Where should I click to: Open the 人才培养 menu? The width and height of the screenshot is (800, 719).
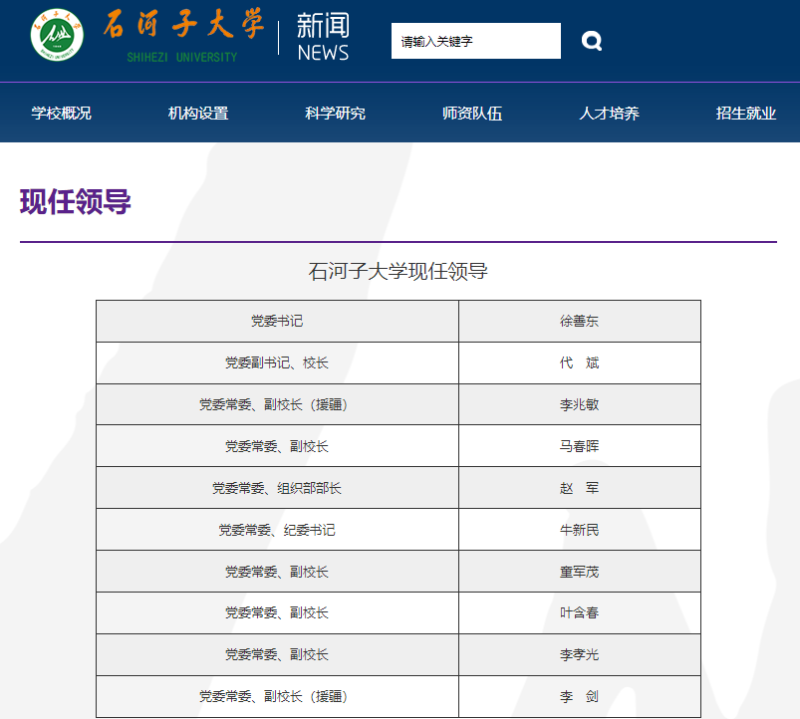click(609, 113)
